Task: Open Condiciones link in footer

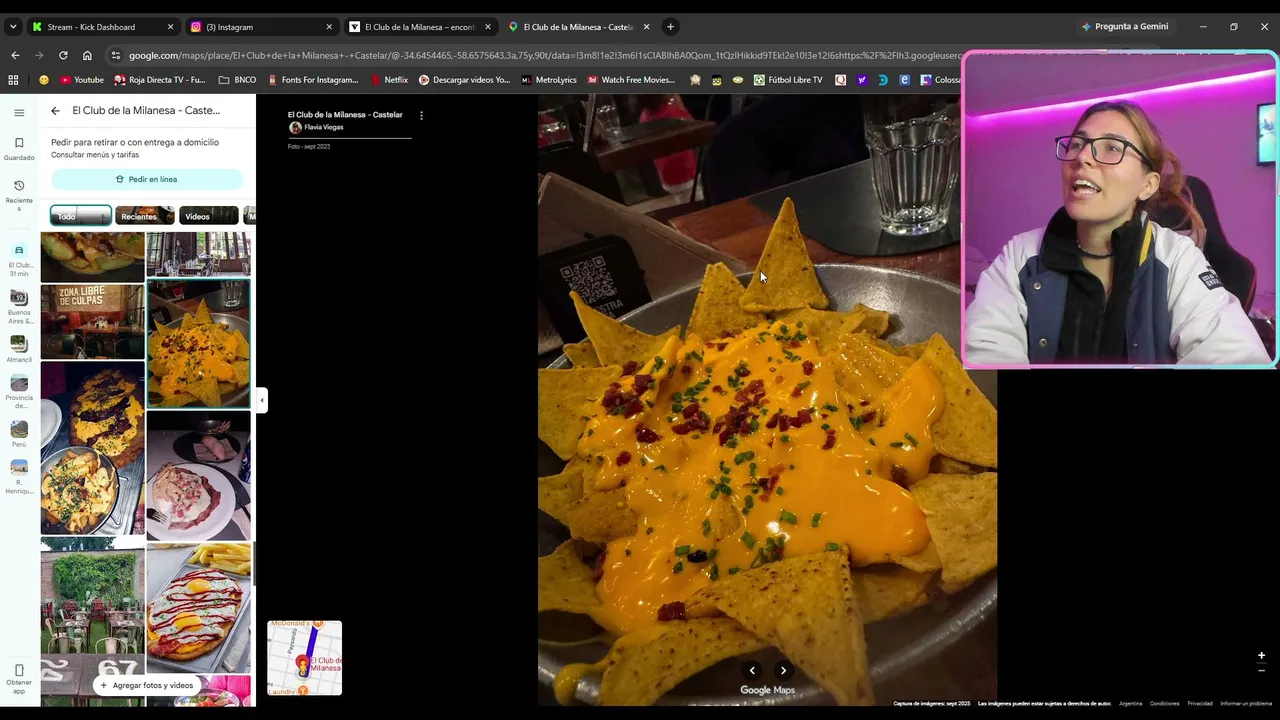Action: click(1164, 703)
